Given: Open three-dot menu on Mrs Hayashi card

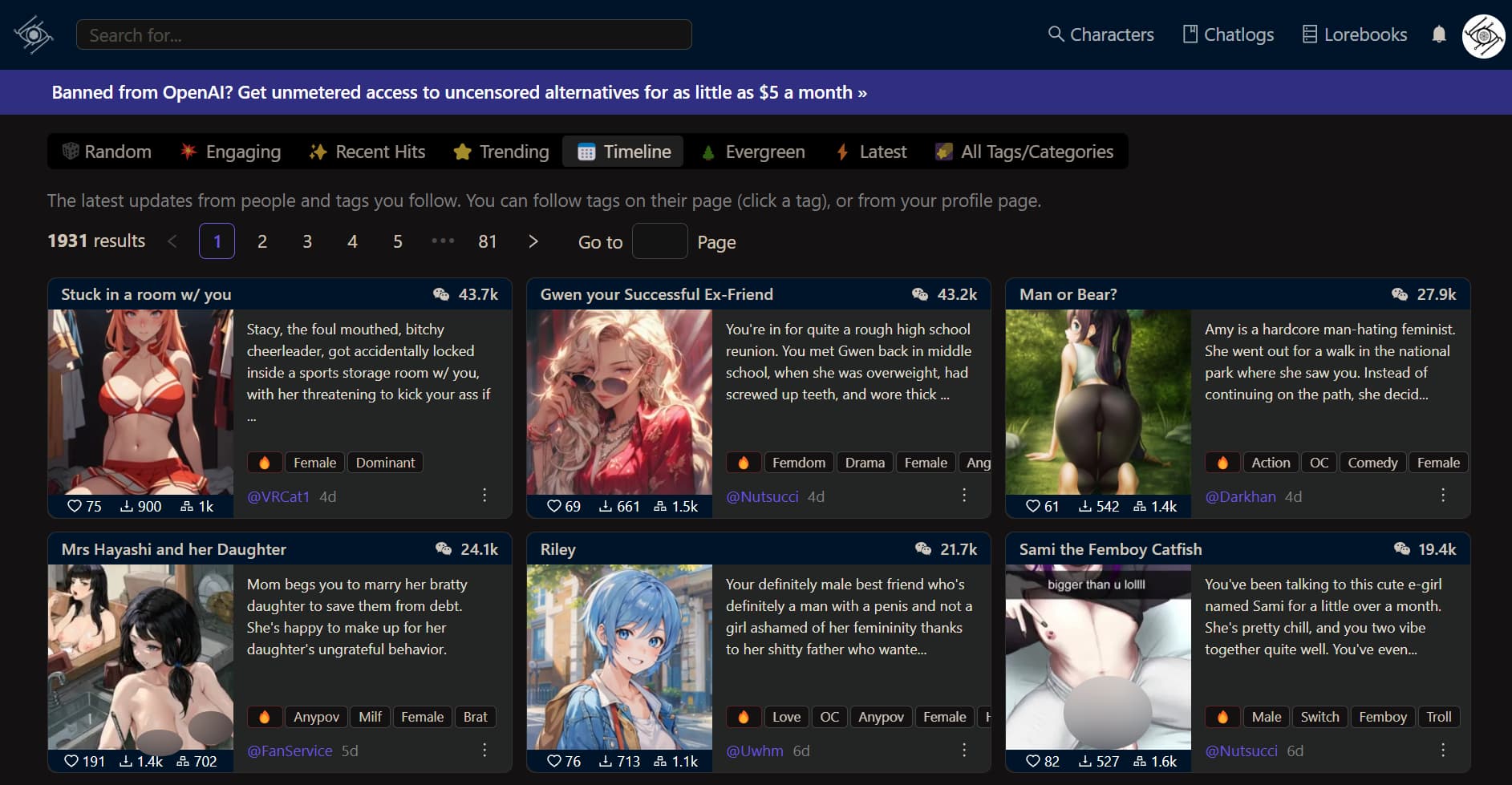Looking at the screenshot, I should coord(484,750).
